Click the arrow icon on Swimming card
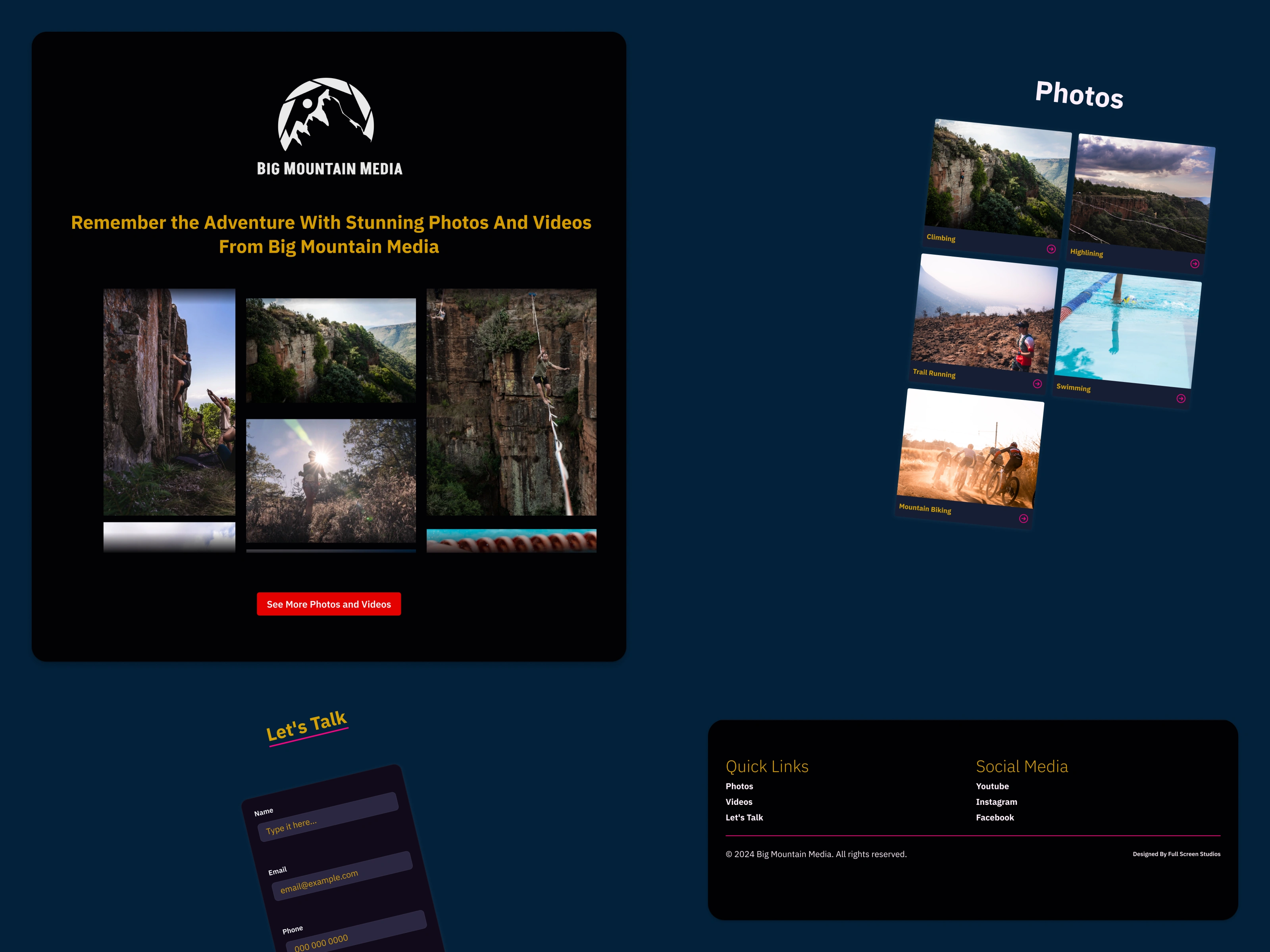Screen dimensions: 1270x952 tap(1181, 399)
